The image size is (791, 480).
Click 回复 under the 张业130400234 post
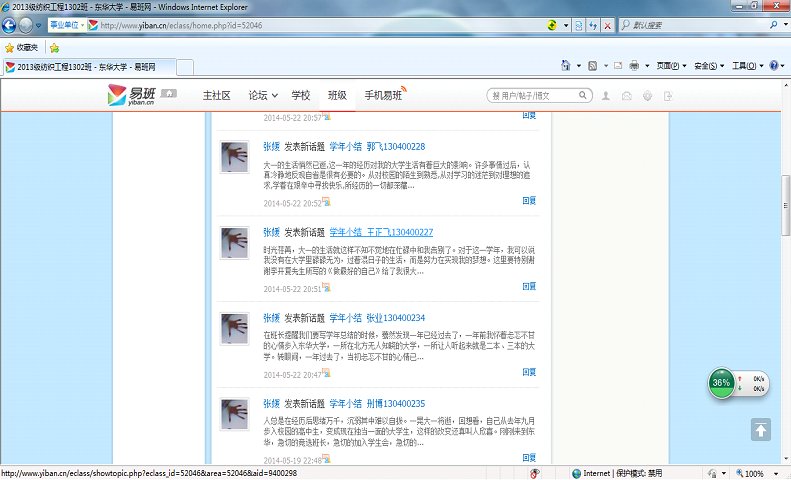[x=529, y=372]
